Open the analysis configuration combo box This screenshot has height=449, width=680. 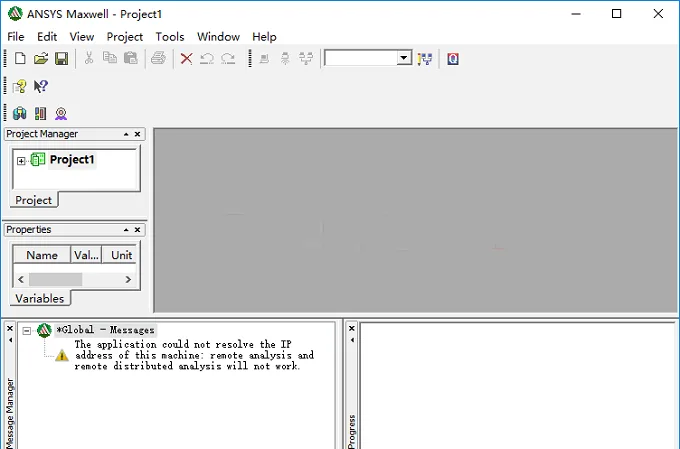(368, 58)
